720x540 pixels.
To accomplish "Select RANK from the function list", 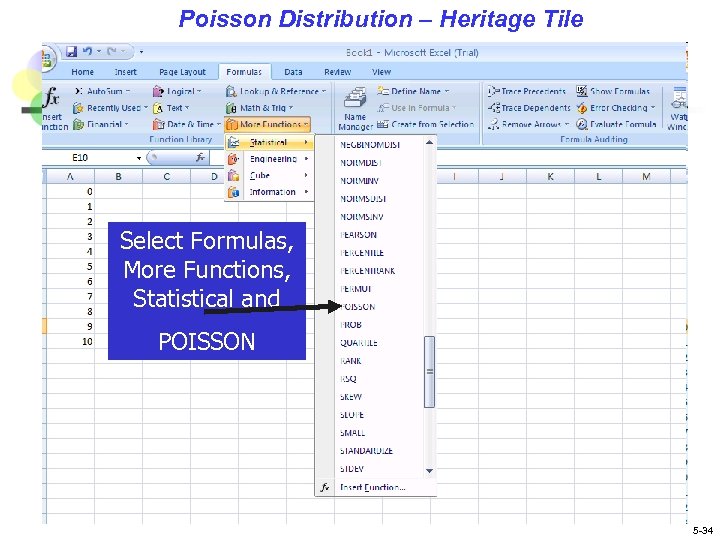I will pos(350,361).
